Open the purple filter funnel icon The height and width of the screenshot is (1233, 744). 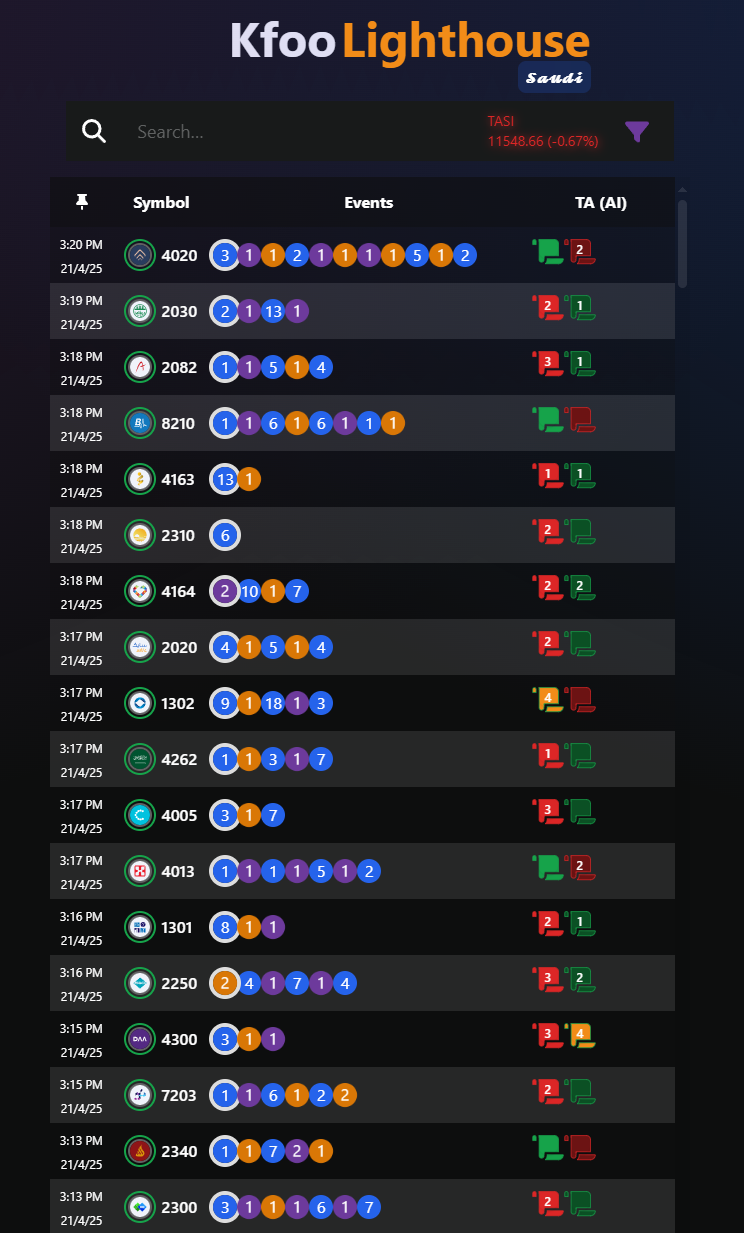pos(637,131)
